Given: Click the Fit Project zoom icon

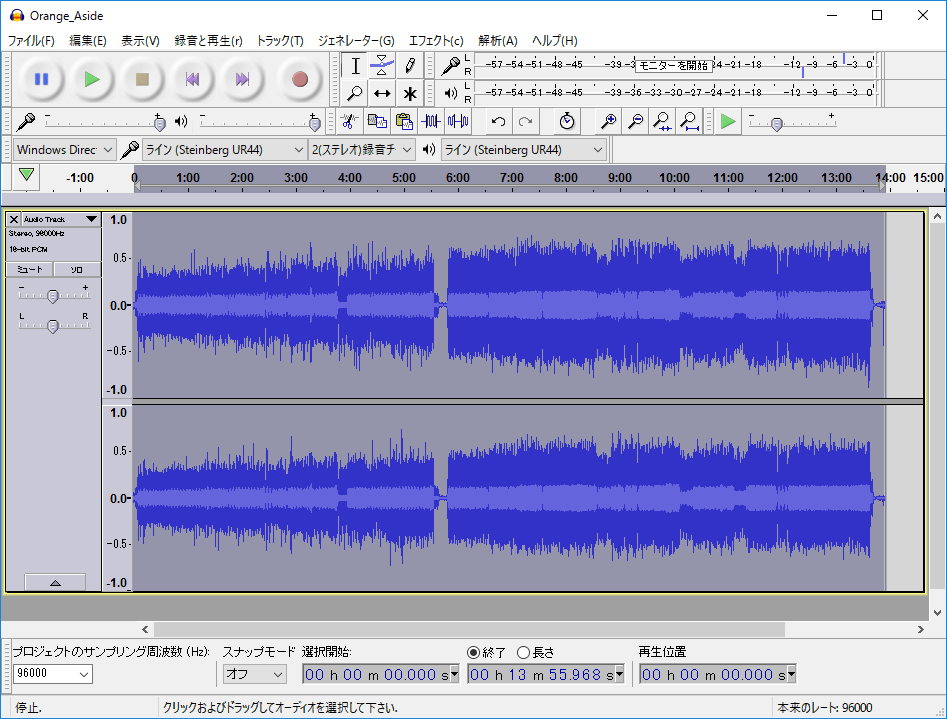Looking at the screenshot, I should (x=689, y=121).
